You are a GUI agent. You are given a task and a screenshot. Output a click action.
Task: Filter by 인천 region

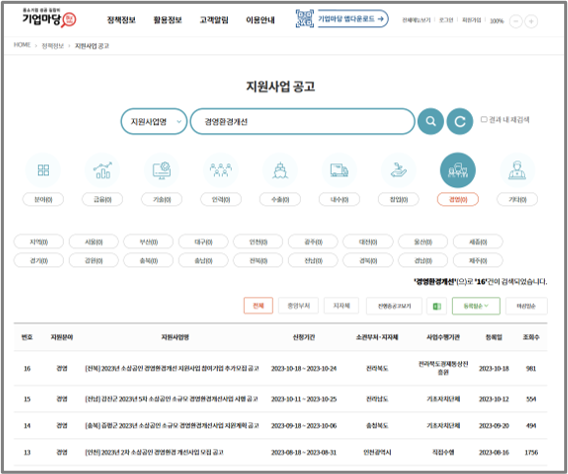click(258, 242)
